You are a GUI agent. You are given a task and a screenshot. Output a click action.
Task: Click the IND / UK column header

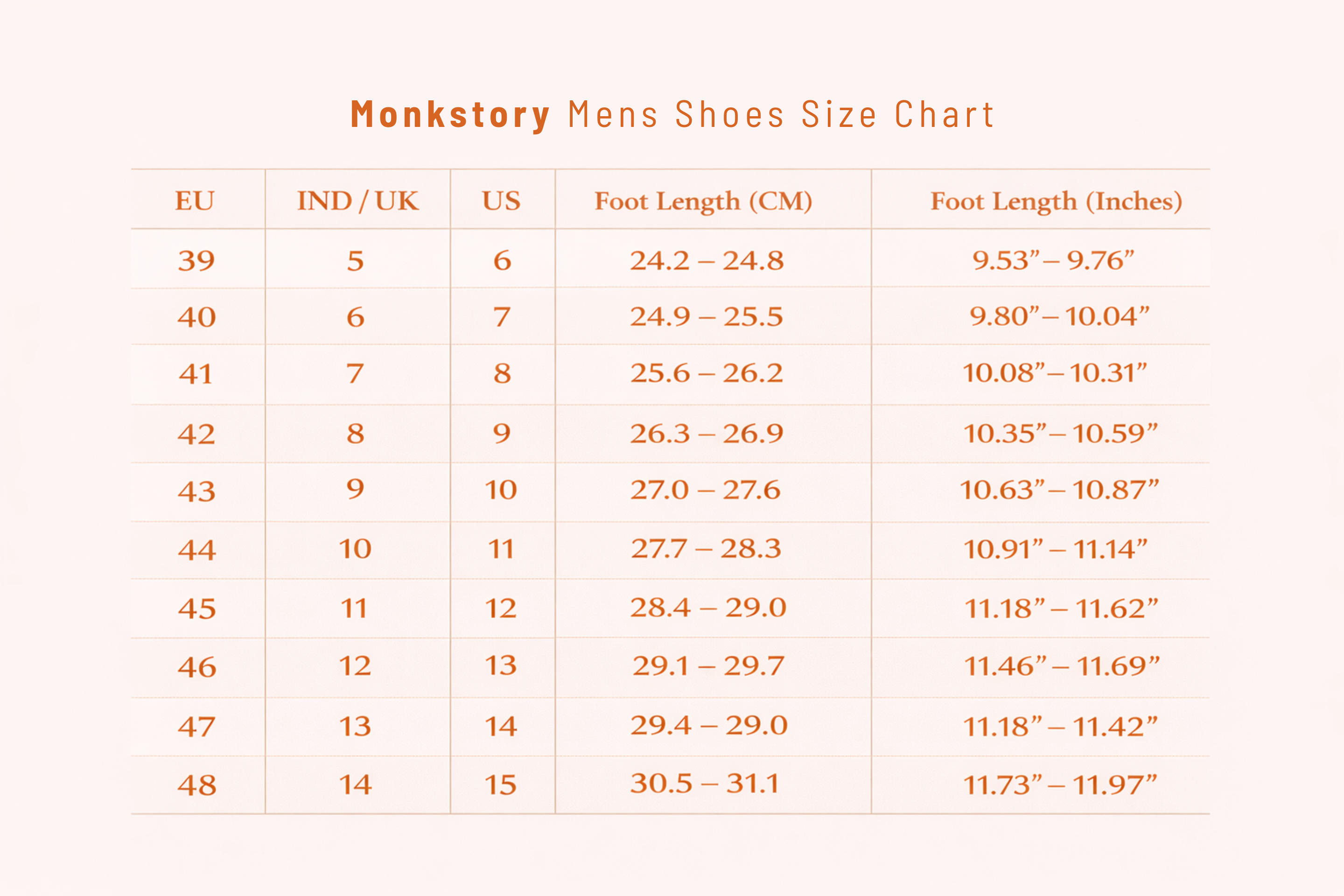click(x=358, y=201)
